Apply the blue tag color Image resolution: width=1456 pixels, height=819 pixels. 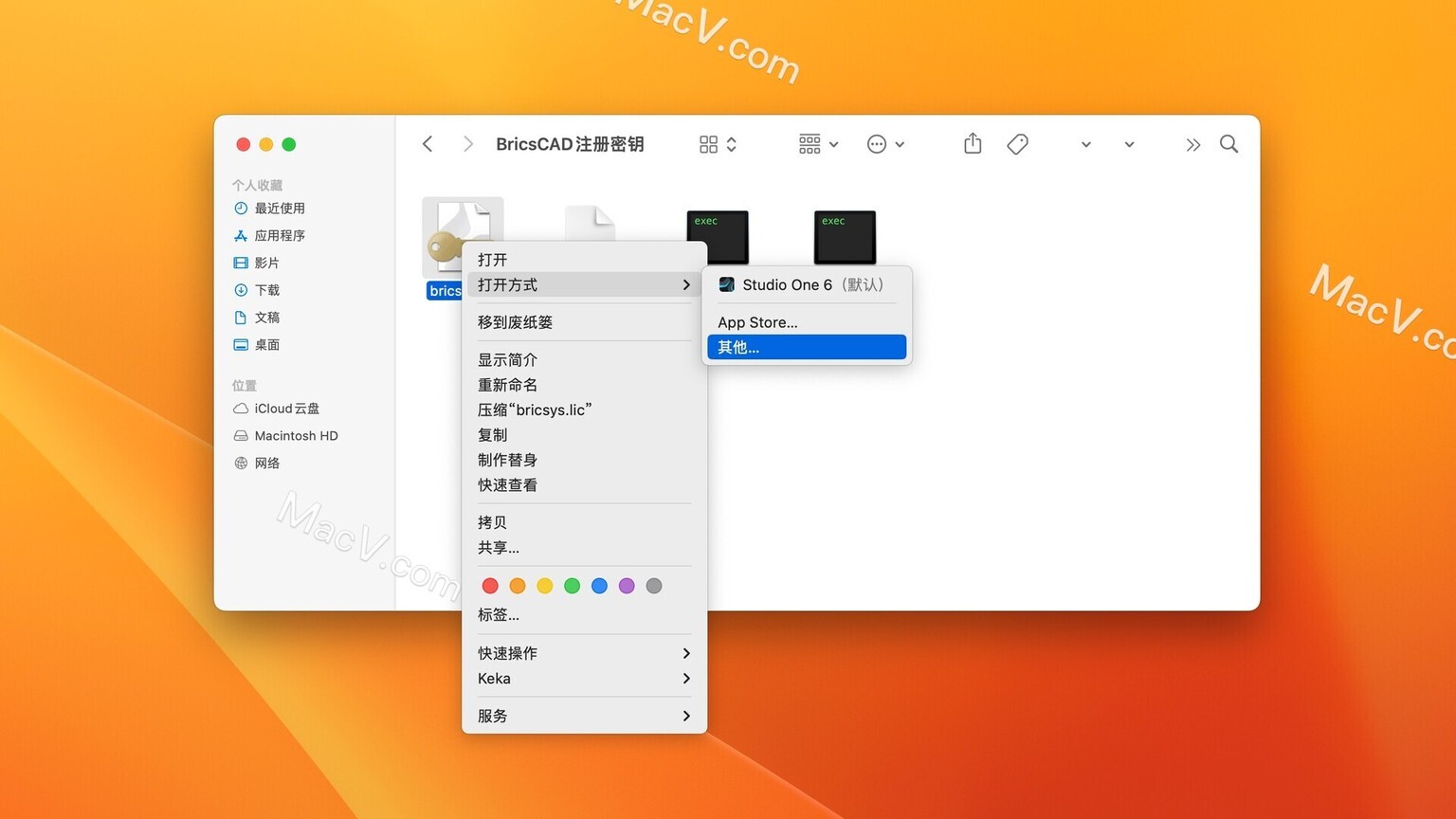599,586
